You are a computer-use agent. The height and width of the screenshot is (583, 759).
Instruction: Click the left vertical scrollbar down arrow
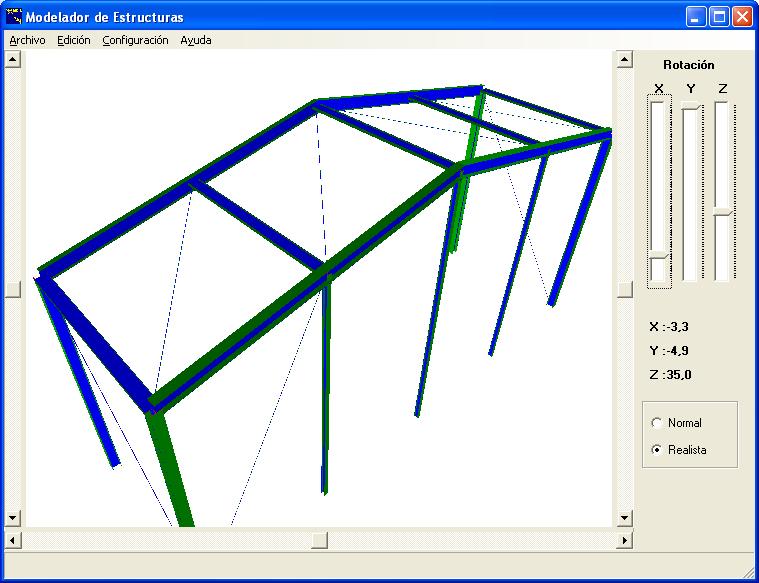tap(13, 518)
